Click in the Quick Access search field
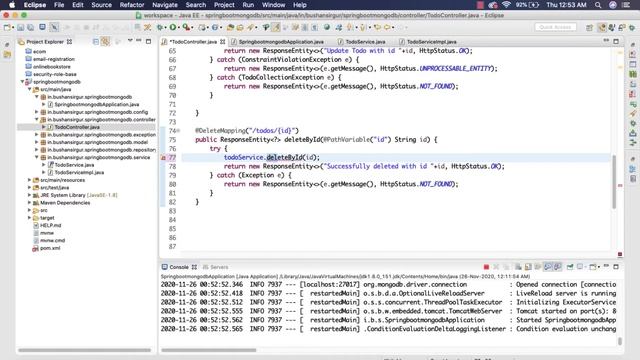Viewport: 640px width, 360px height. (555, 27)
